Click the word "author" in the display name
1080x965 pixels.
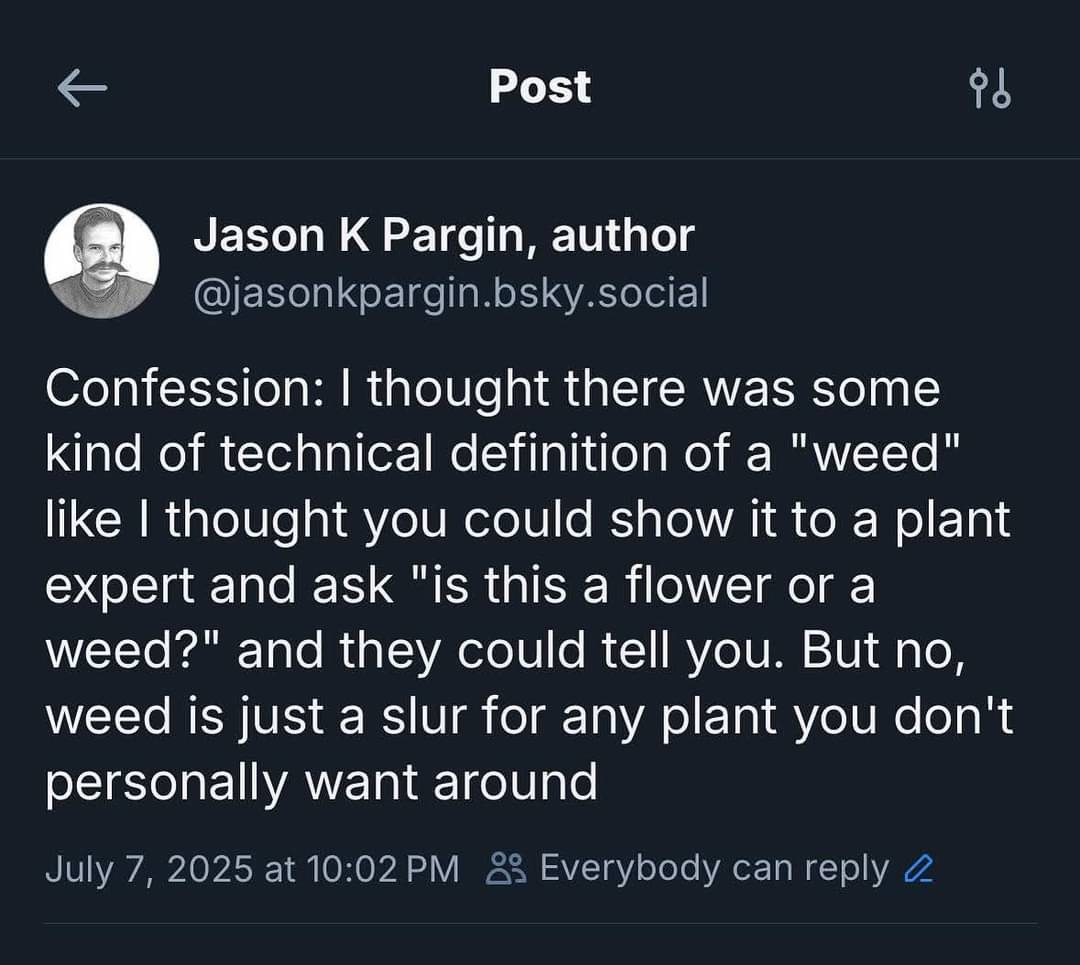(x=622, y=236)
